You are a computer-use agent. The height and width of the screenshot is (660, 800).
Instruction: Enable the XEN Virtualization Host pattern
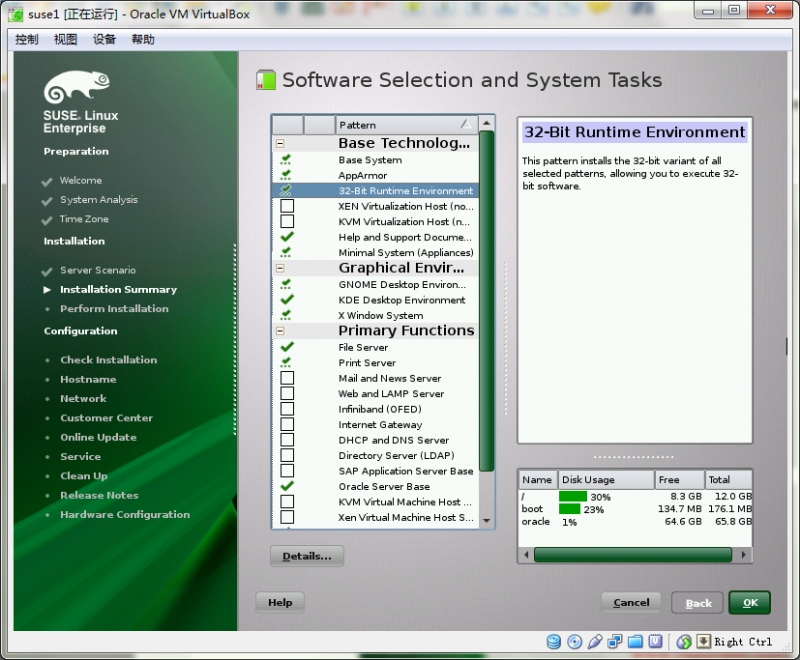[x=285, y=205]
